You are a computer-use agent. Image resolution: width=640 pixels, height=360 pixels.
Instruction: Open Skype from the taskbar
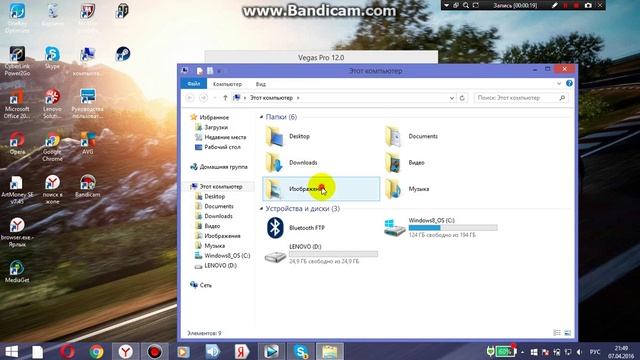tap(301, 351)
